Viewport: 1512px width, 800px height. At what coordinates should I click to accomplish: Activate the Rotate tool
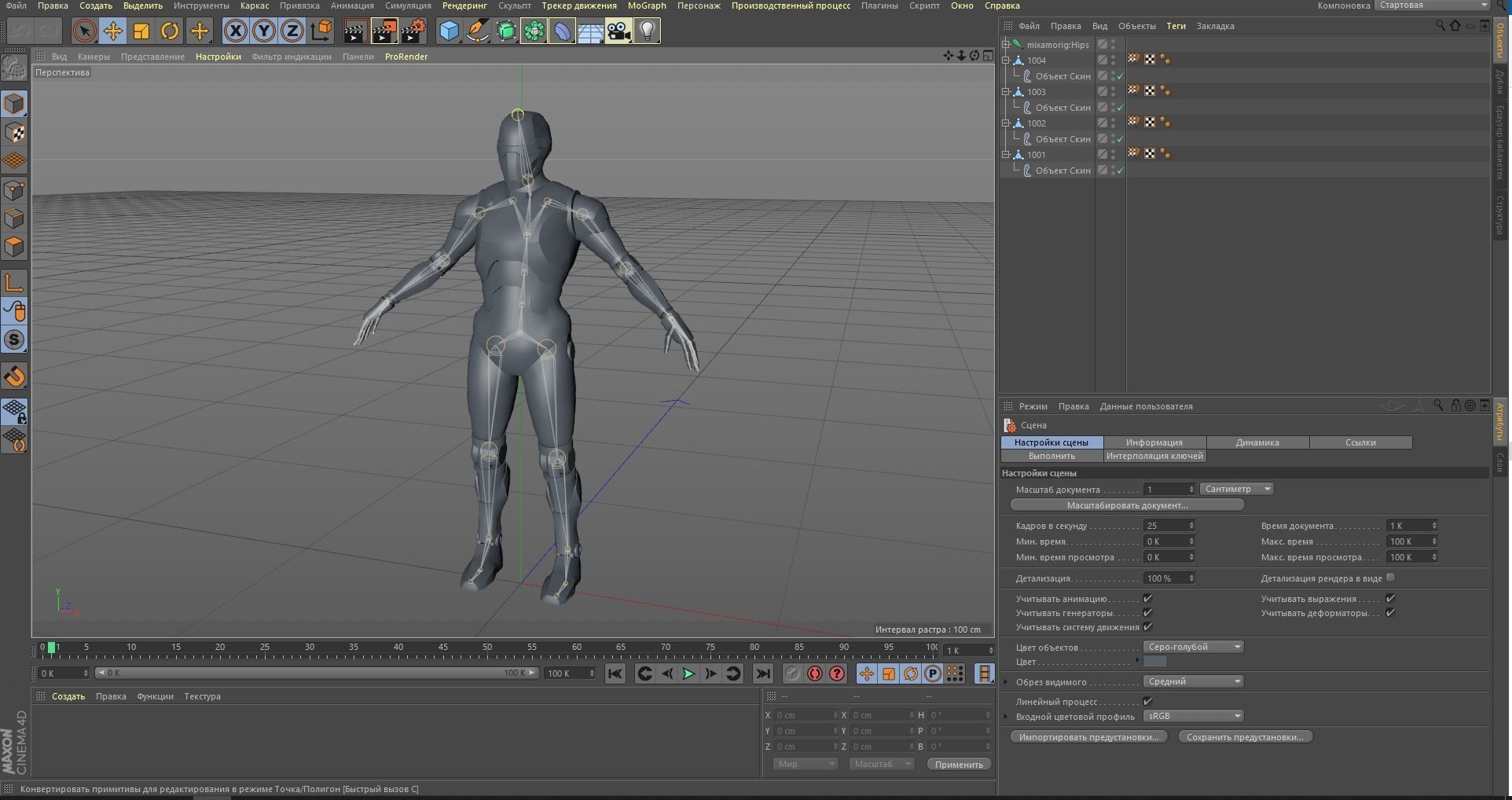170,31
